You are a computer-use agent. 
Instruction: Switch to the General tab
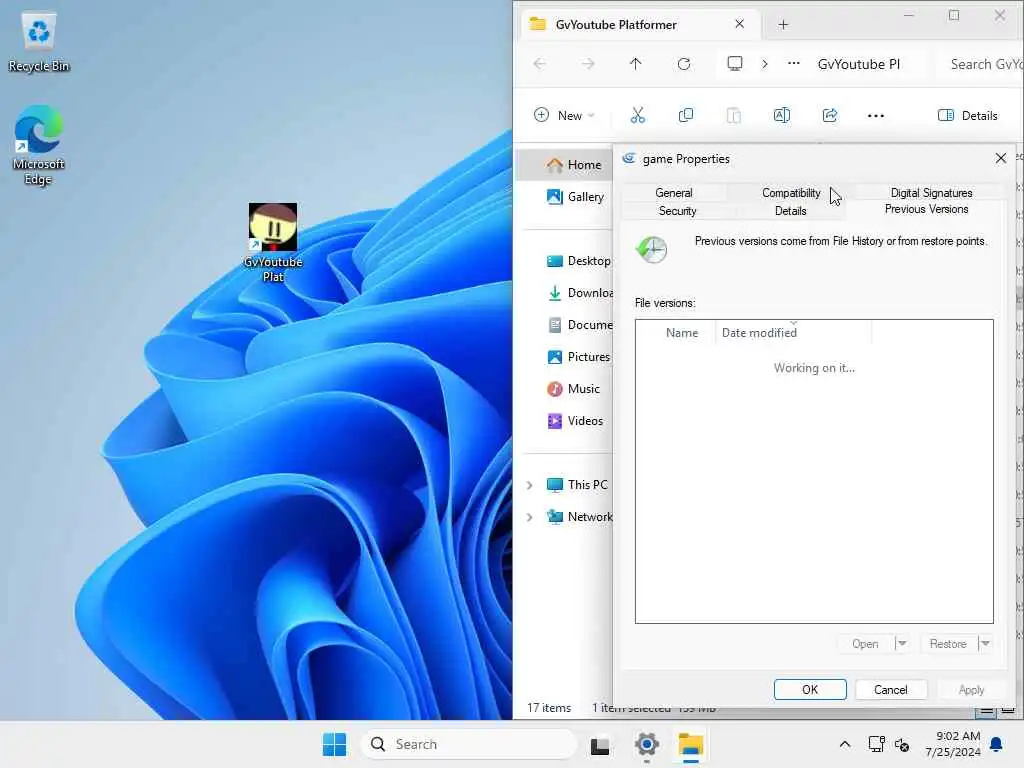click(x=673, y=193)
